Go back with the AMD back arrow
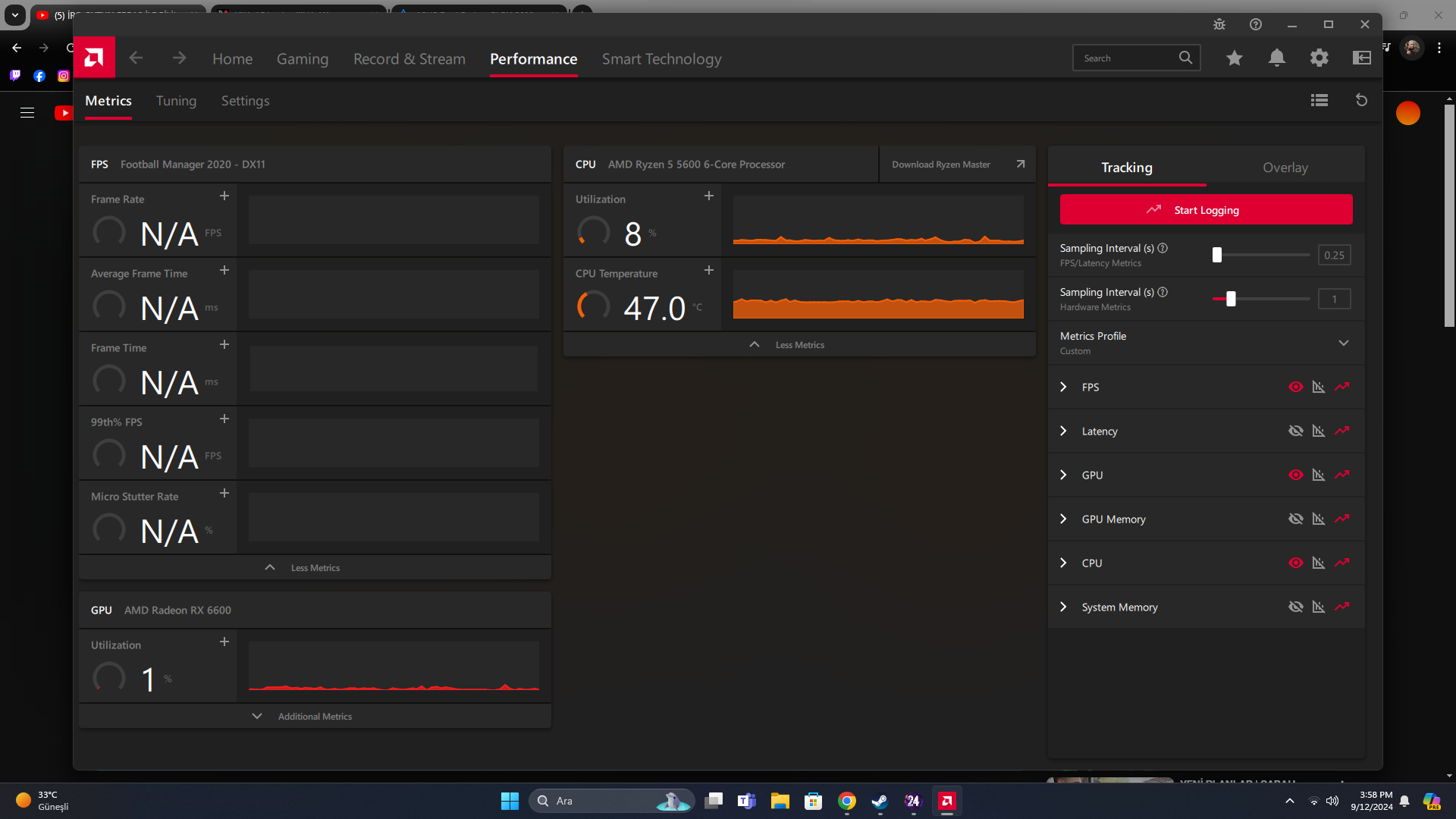 click(136, 58)
